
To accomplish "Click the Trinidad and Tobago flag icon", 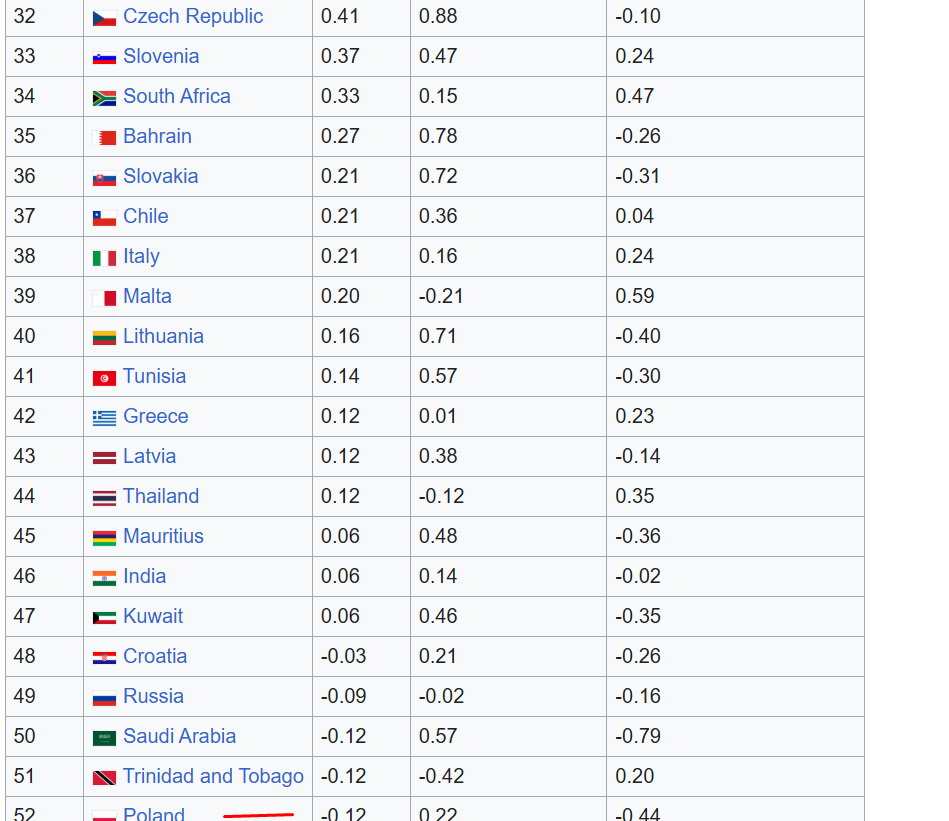I will coord(104,777).
